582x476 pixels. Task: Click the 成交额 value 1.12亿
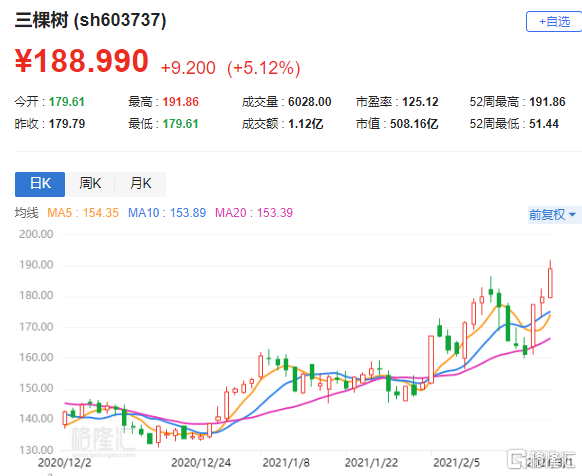pos(305,124)
